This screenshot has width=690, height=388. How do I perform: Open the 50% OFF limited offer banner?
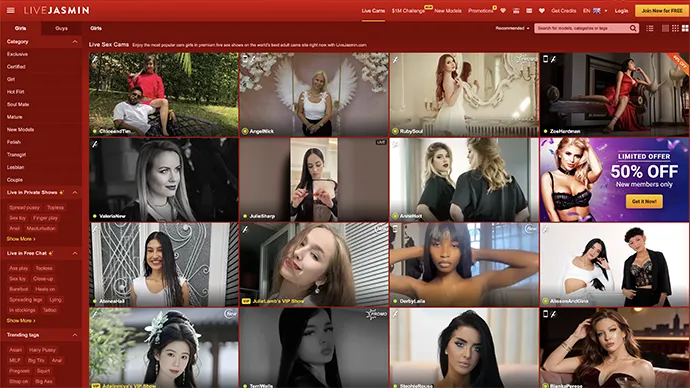click(614, 179)
